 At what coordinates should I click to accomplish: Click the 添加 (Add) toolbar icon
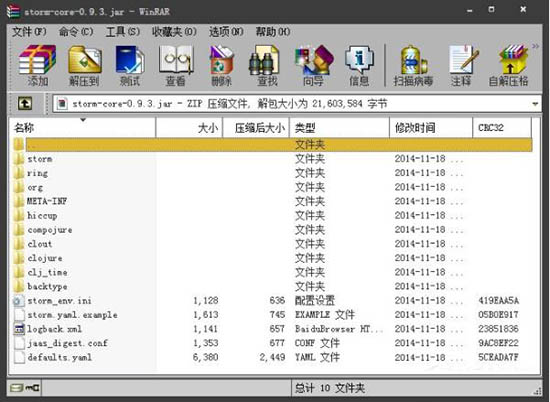point(37,66)
